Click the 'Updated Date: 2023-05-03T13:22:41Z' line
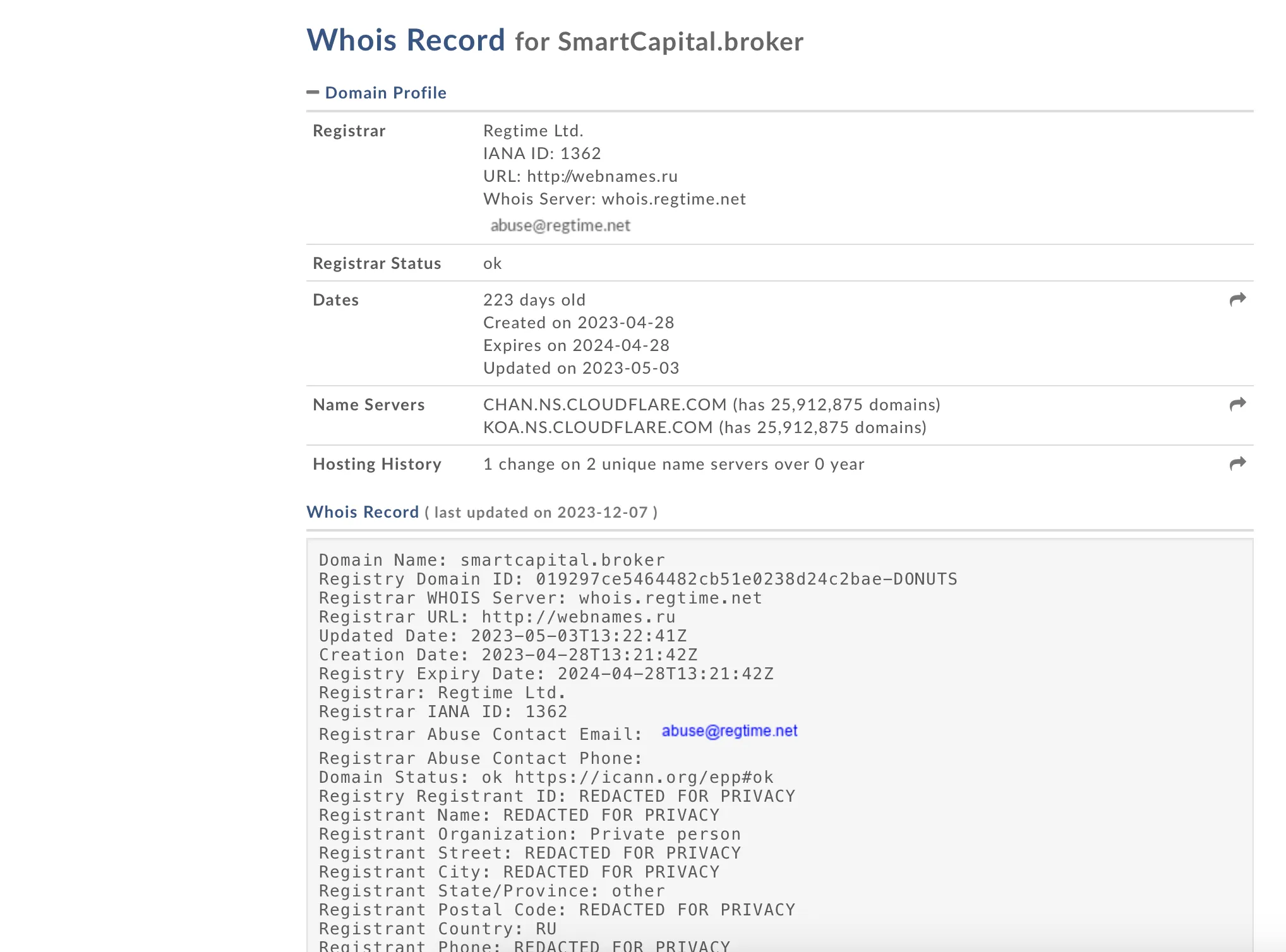 click(503, 636)
